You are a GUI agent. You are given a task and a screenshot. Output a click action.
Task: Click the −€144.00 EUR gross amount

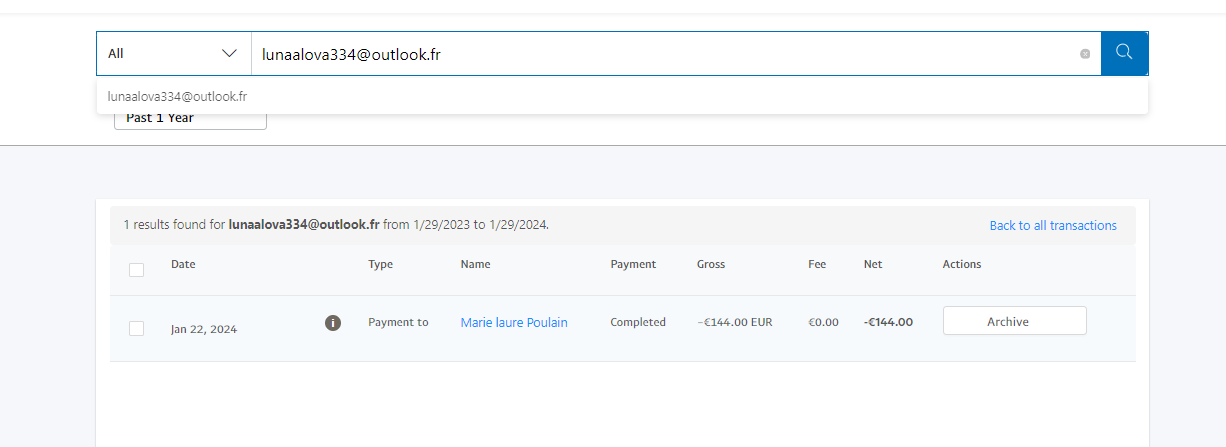734,323
